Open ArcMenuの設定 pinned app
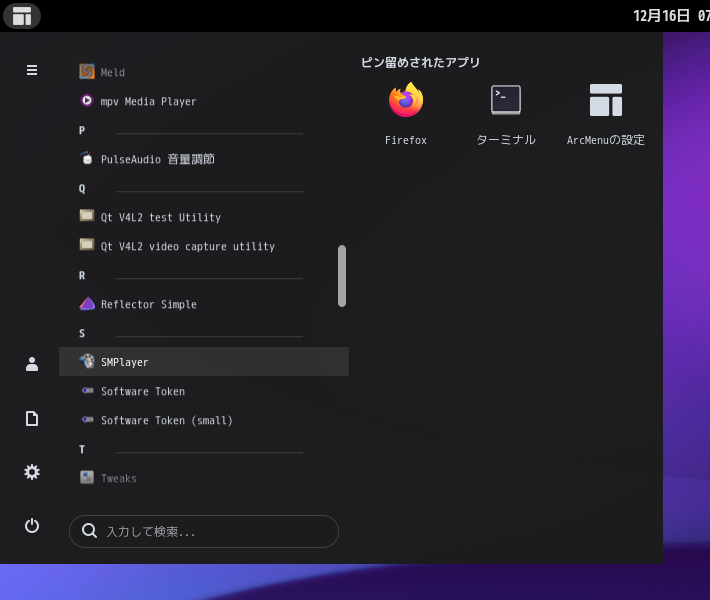 [606, 100]
